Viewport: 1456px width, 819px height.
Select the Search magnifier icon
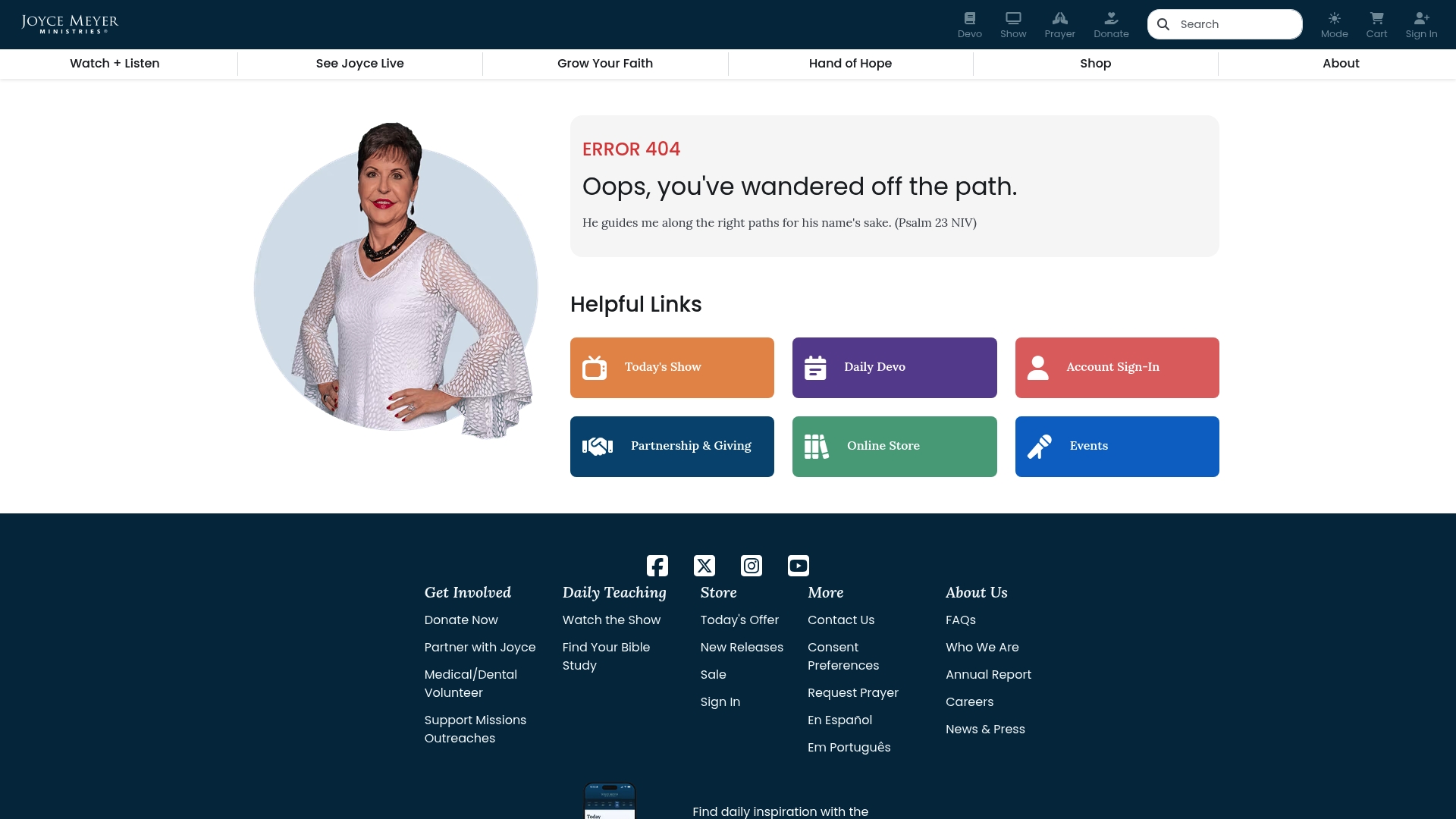click(1163, 24)
